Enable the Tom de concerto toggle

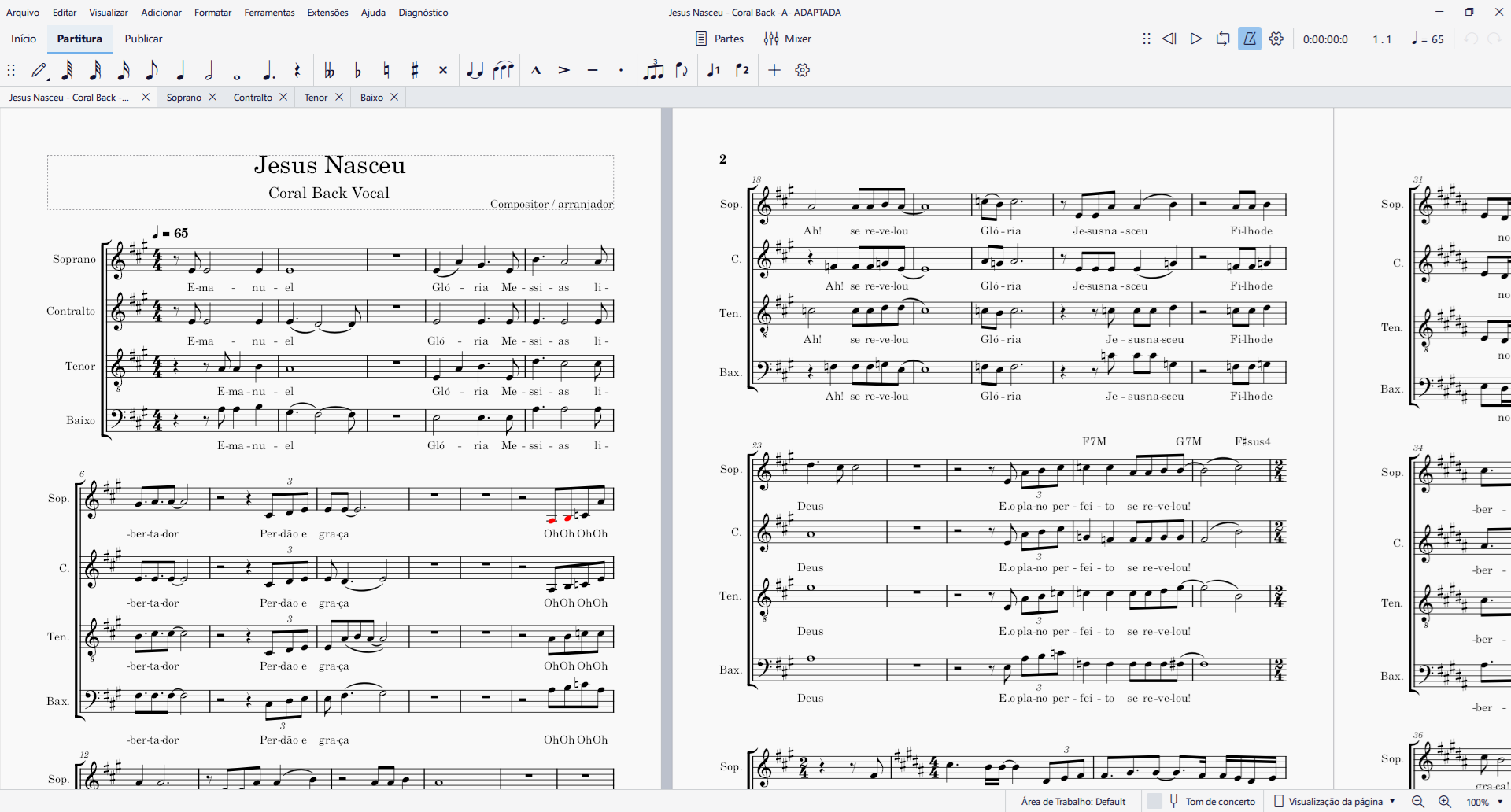pos(1154,802)
